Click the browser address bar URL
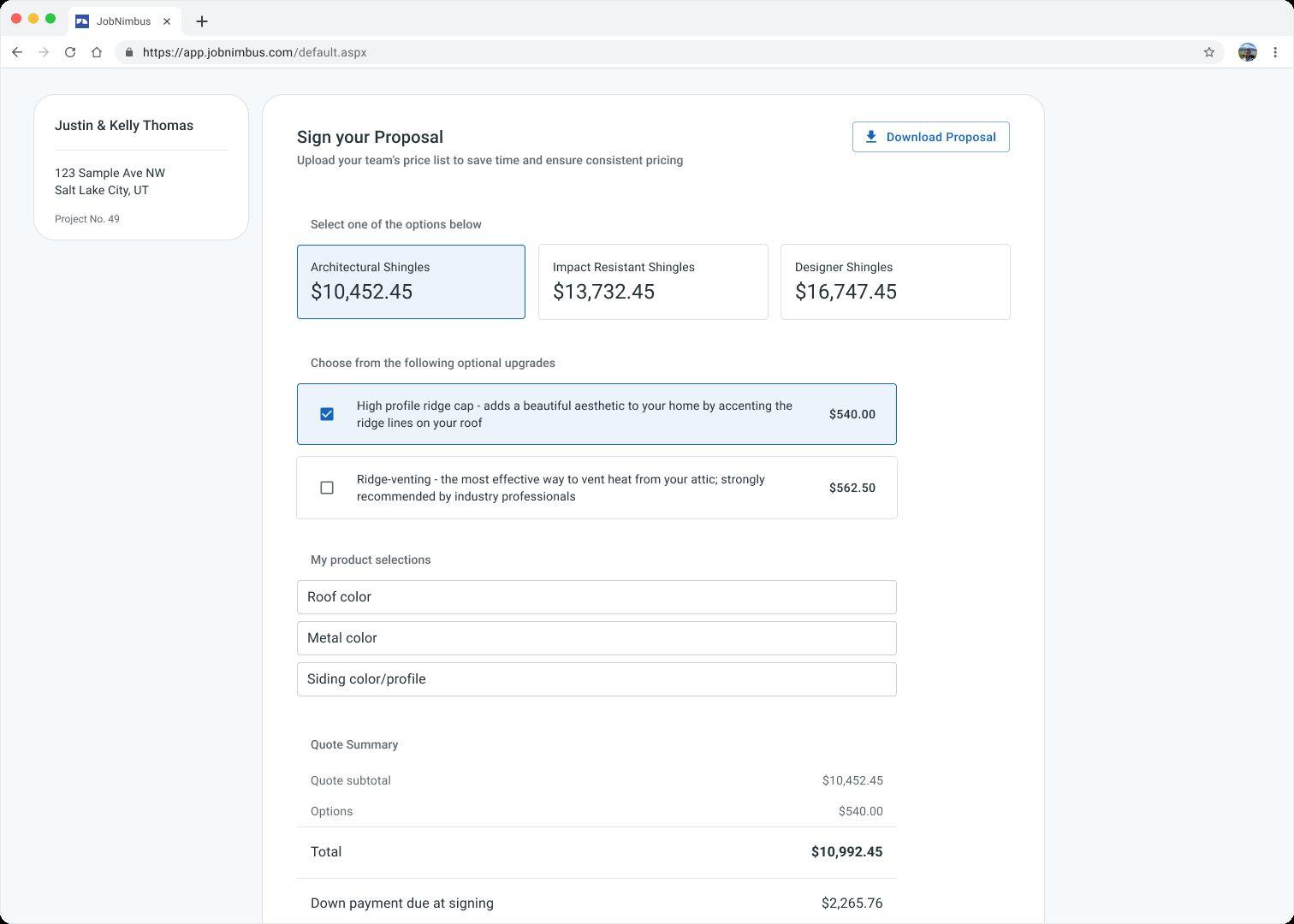 coord(255,52)
